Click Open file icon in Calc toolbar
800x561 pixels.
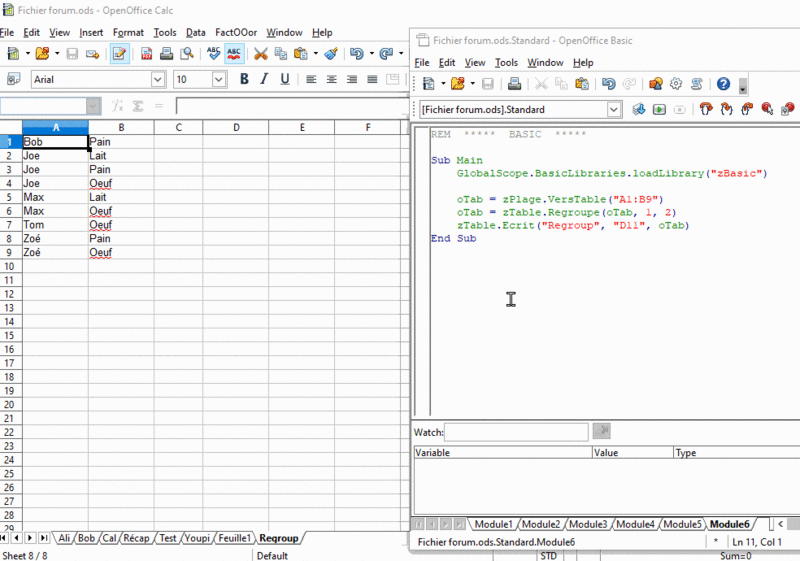pyautogui.click(x=42, y=53)
